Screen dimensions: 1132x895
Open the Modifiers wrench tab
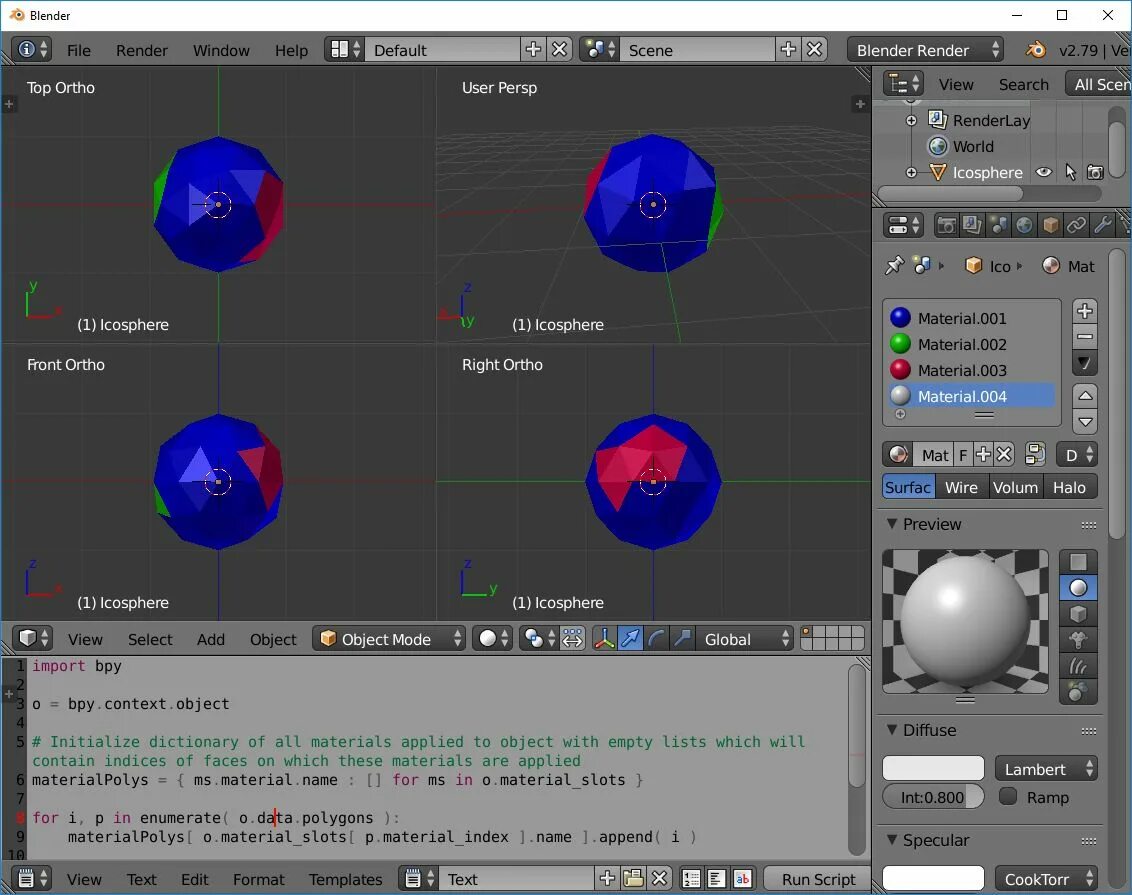(x=1102, y=226)
